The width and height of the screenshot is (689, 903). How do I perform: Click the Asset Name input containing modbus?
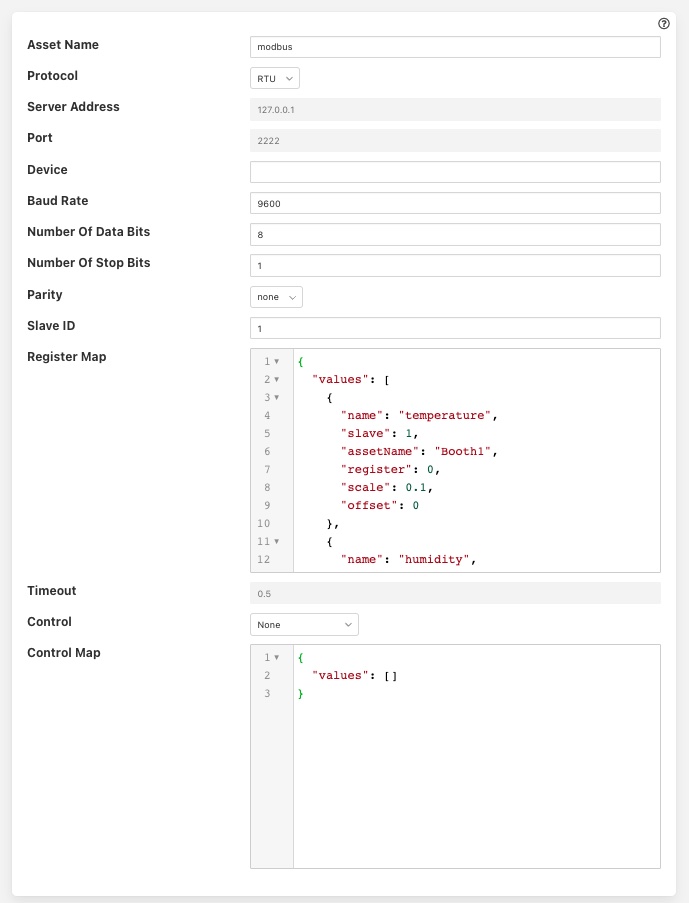(455, 46)
